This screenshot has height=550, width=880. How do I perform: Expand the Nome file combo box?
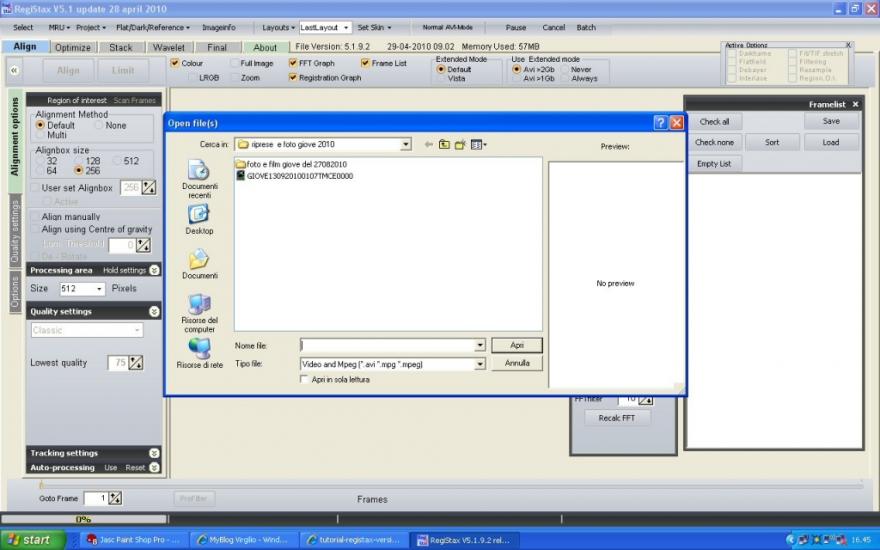pos(480,346)
